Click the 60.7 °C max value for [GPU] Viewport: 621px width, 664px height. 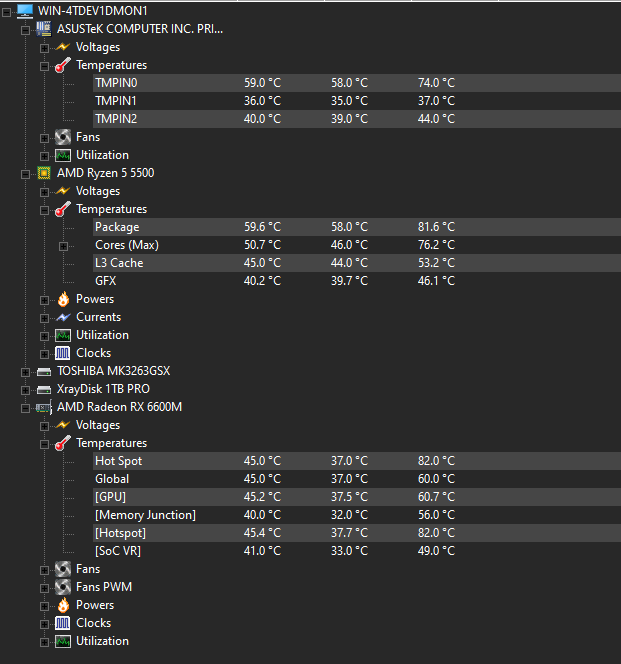click(x=436, y=497)
